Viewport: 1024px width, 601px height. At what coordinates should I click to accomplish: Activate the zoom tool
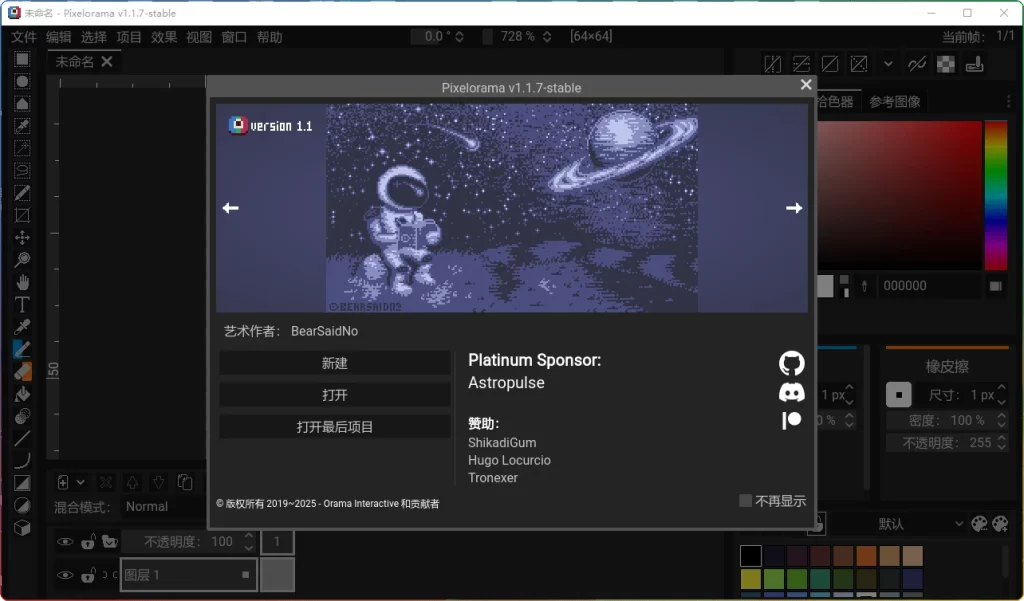(x=22, y=259)
